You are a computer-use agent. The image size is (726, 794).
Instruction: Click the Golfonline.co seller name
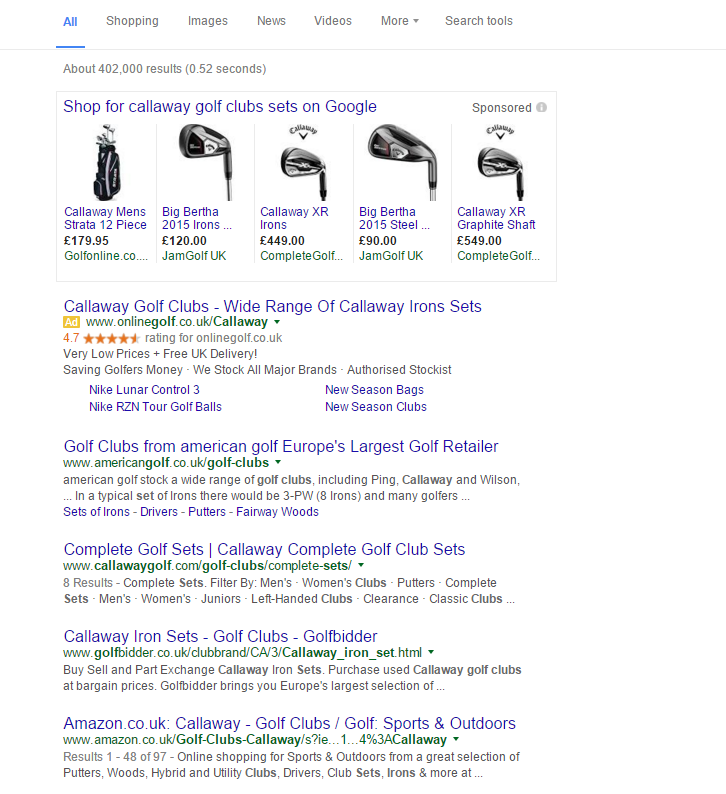click(106, 256)
